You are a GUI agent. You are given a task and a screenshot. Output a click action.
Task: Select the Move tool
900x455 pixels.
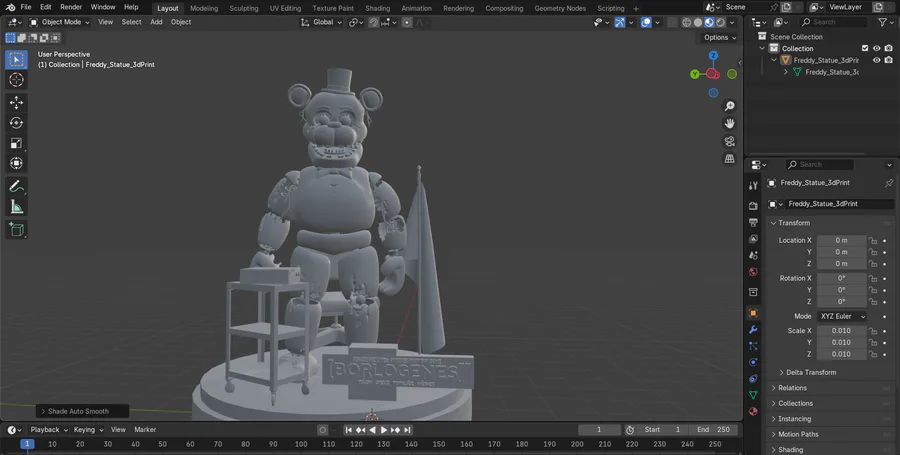tap(16, 102)
